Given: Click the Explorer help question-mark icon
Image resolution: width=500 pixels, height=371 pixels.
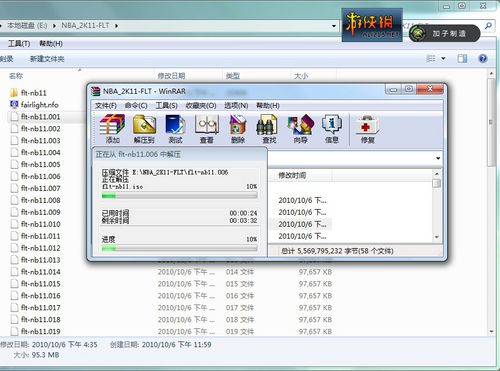Looking at the screenshot, I should click(483, 59).
